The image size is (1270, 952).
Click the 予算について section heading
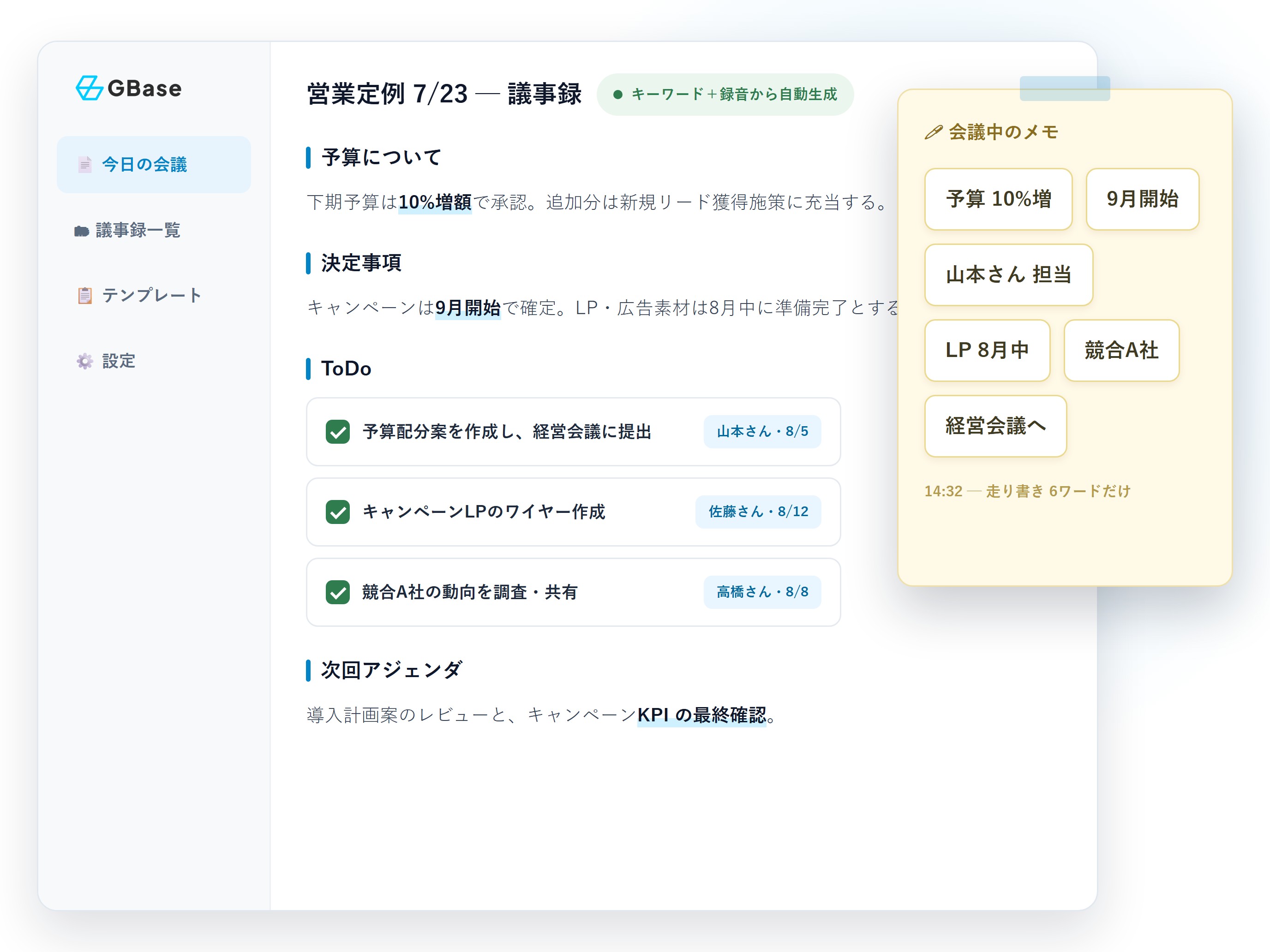click(x=381, y=157)
